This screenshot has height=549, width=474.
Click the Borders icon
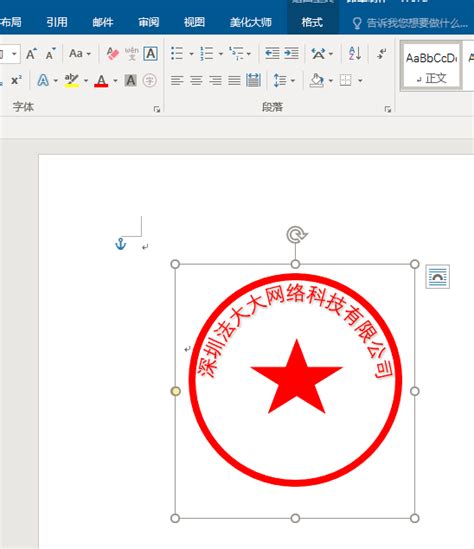pos(346,81)
